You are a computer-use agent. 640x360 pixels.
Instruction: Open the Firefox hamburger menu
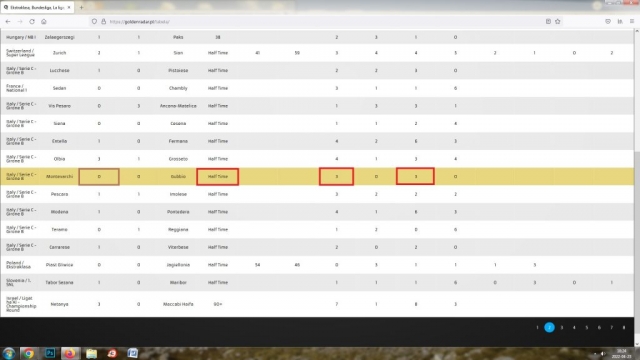point(632,22)
